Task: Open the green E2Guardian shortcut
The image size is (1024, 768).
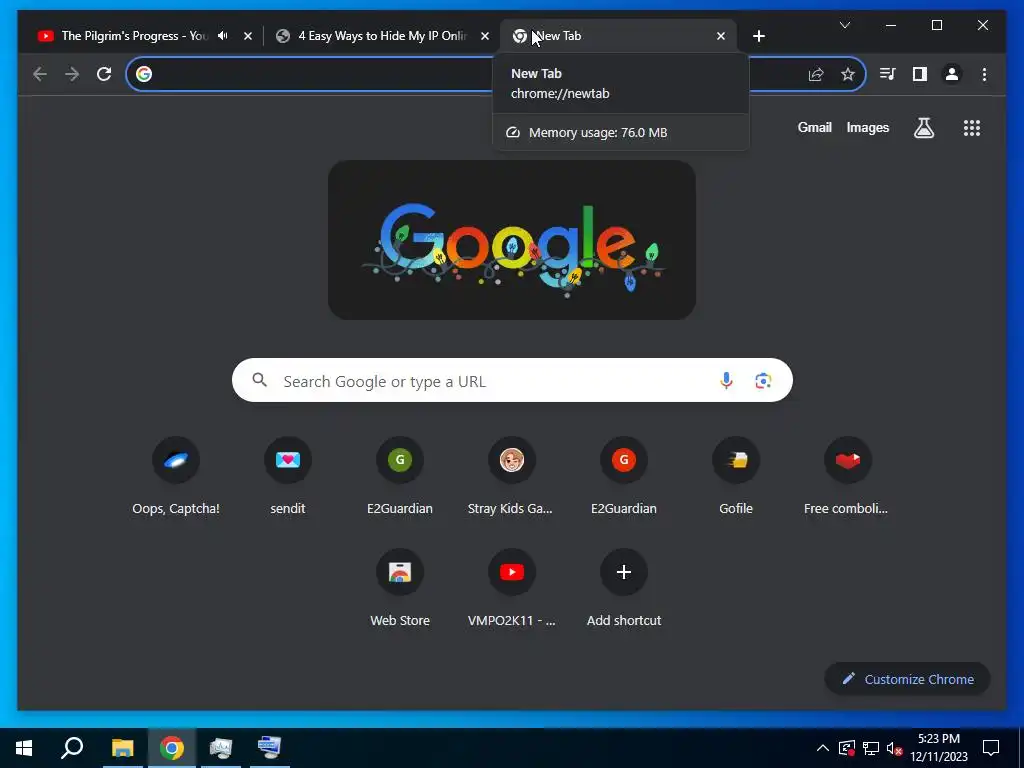Action: coord(400,477)
